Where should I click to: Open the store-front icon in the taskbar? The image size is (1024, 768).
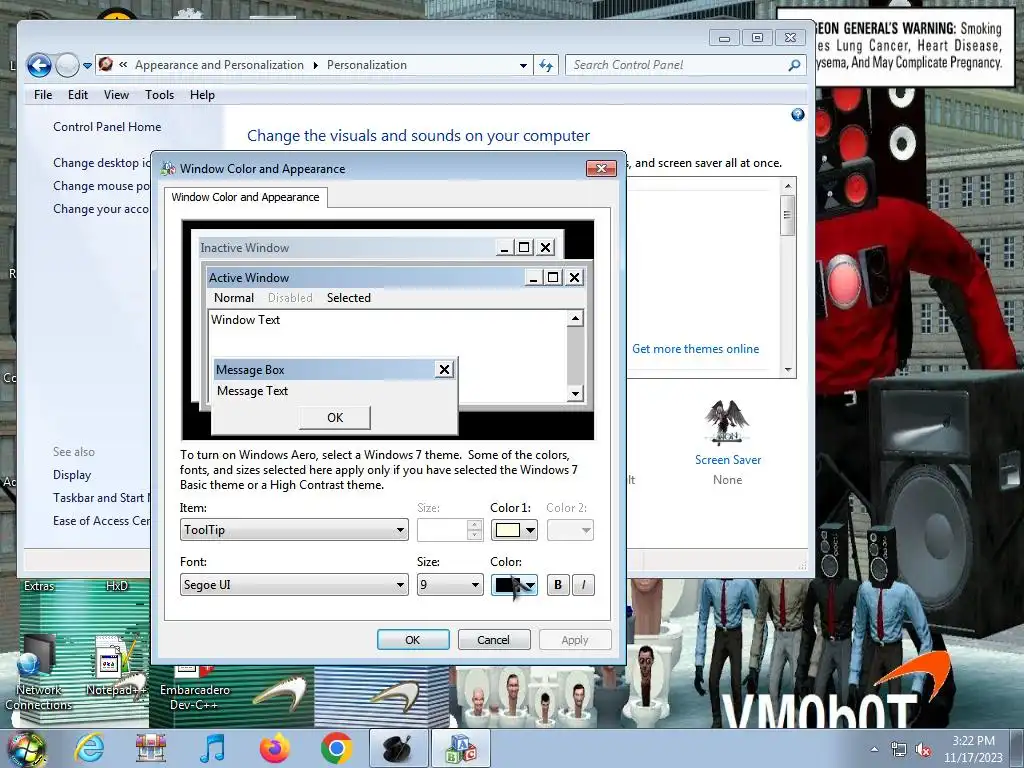tap(151, 748)
